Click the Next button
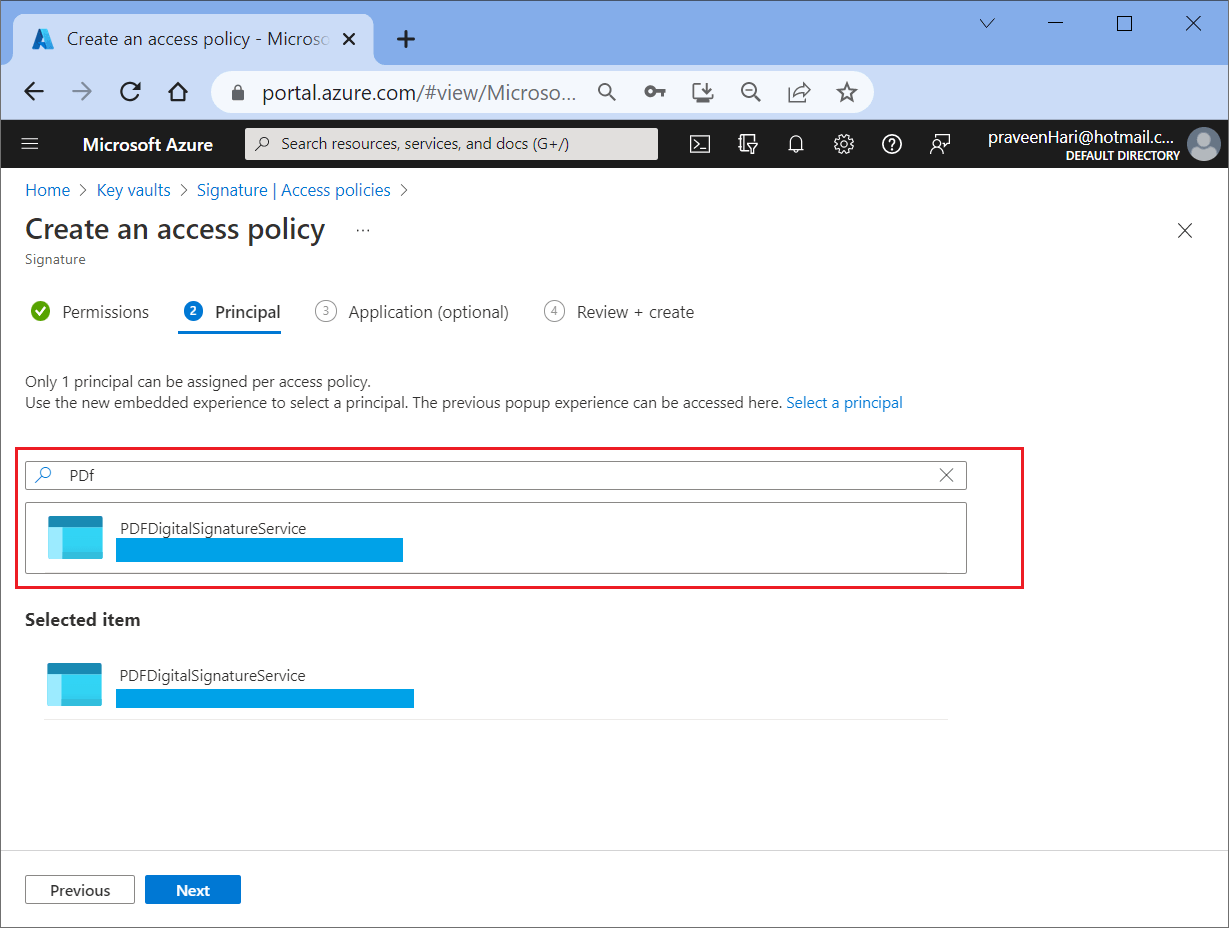 tap(193, 890)
